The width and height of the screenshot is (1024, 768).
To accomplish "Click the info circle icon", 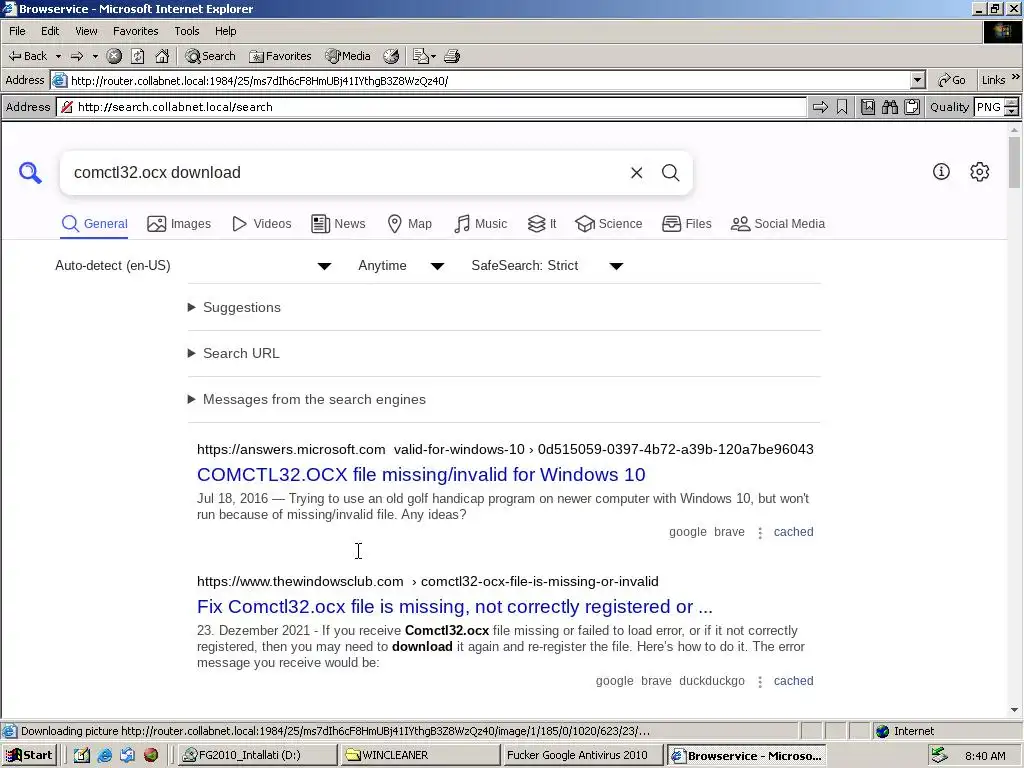I will 941,172.
